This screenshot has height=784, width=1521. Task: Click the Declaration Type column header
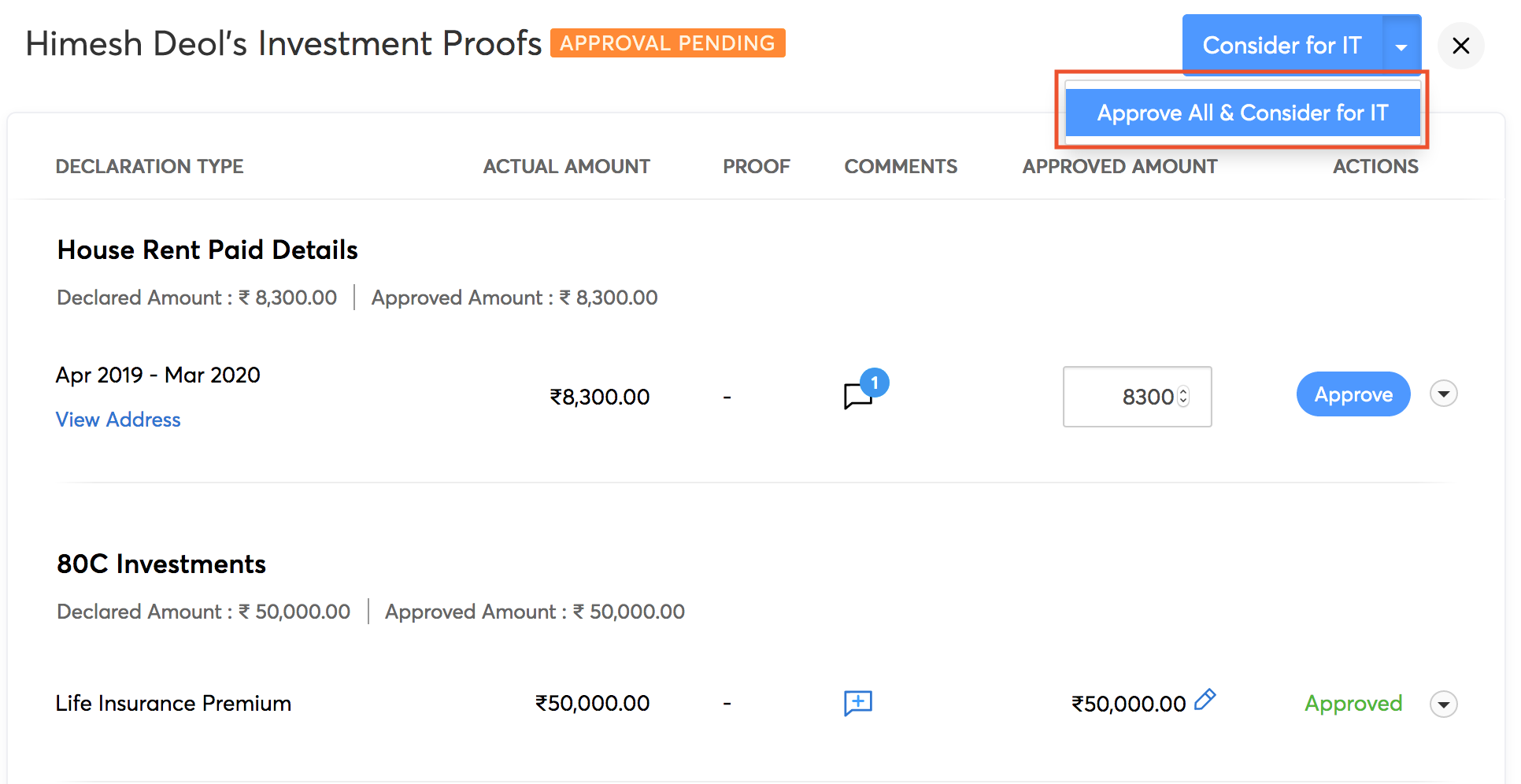150,166
